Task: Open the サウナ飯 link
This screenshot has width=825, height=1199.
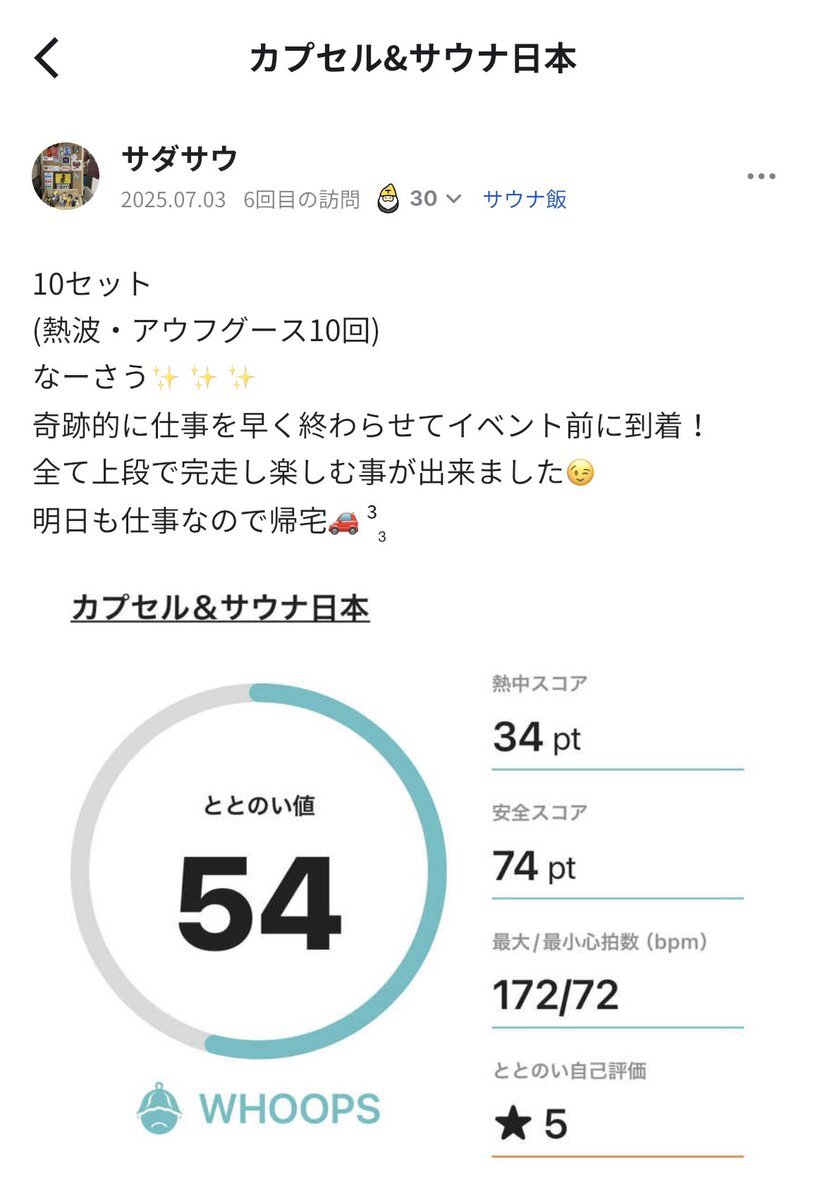Action: pos(525,199)
